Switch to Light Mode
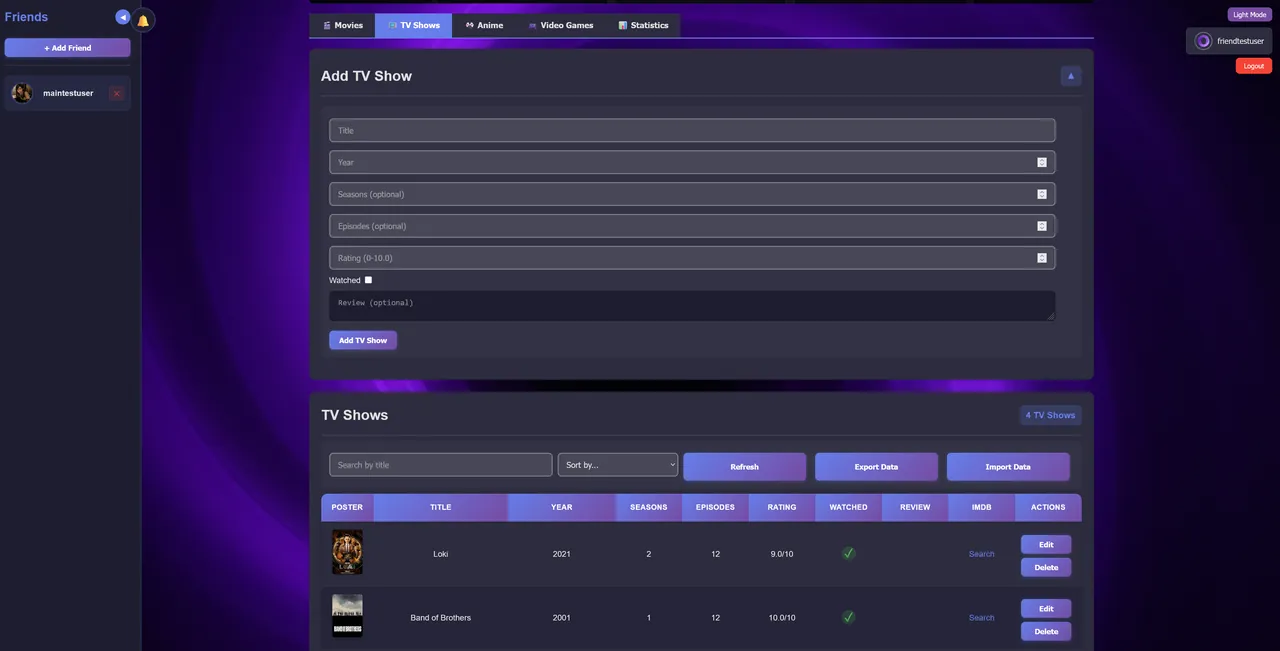This screenshot has height=651, width=1280. pos(1249,15)
